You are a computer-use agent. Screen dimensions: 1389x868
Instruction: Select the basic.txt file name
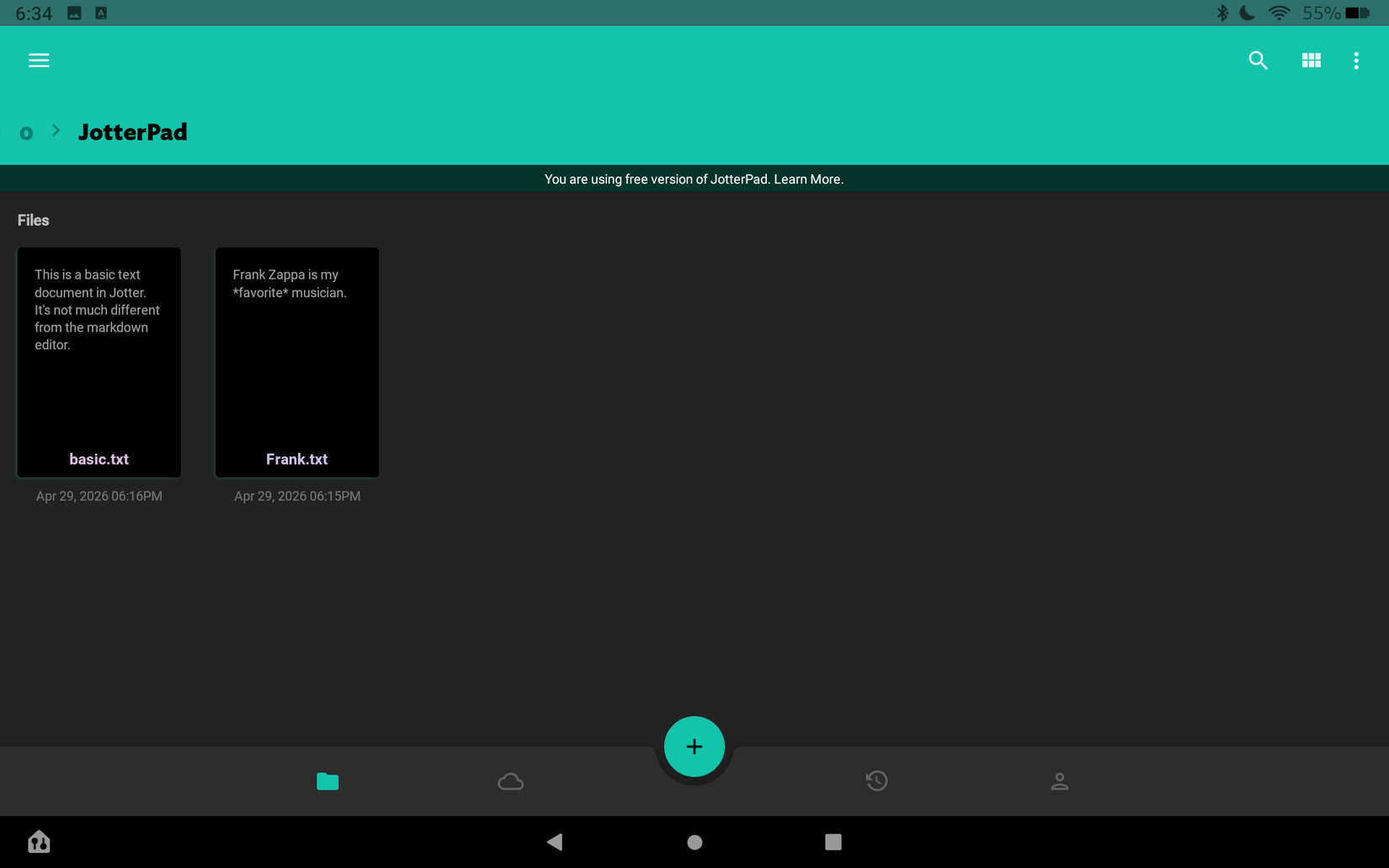click(99, 459)
